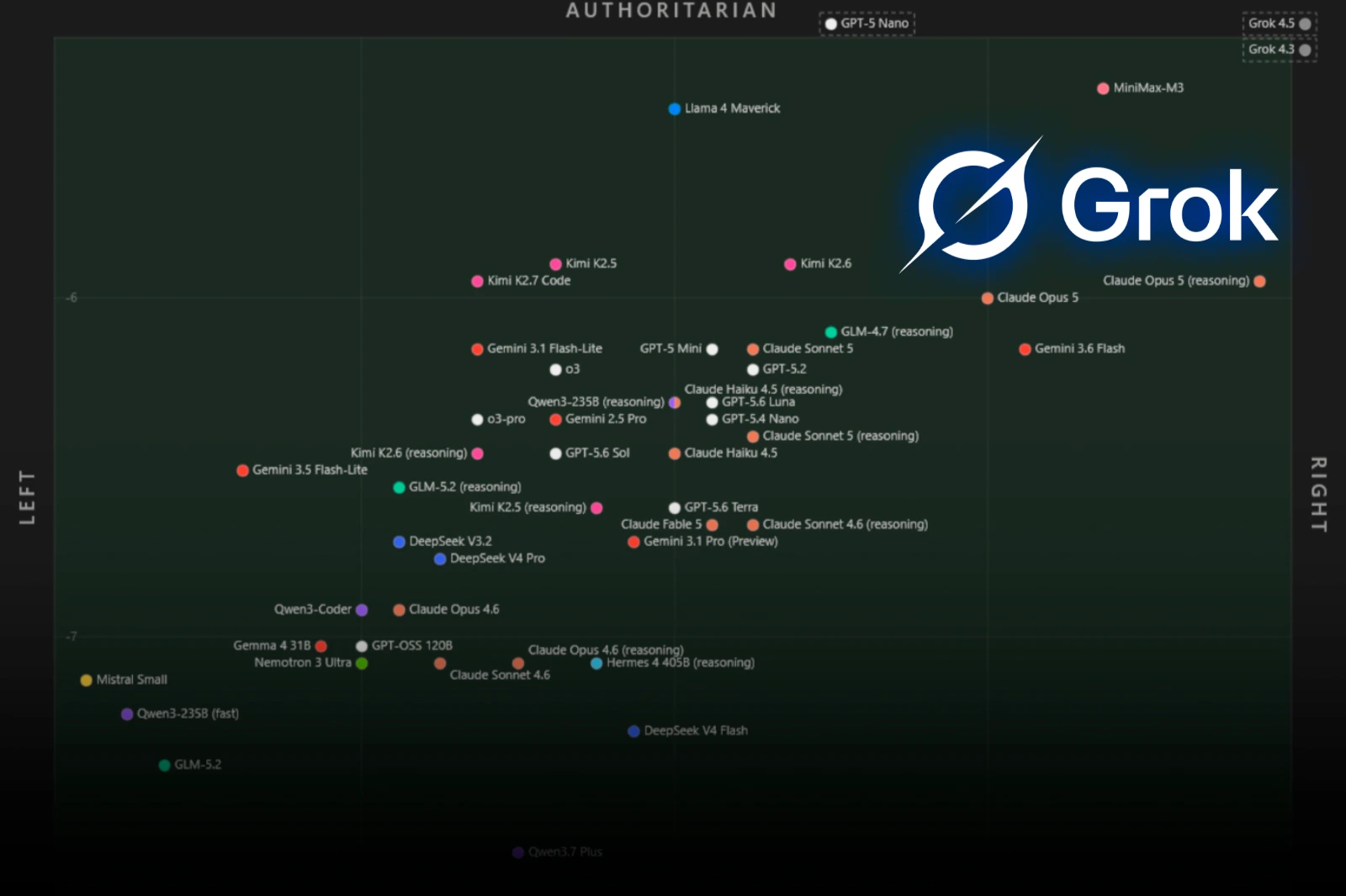This screenshot has width=1346, height=896.
Task: Select the Qwen3-235B (fast) purple dot
Action: pyautogui.click(x=126, y=714)
